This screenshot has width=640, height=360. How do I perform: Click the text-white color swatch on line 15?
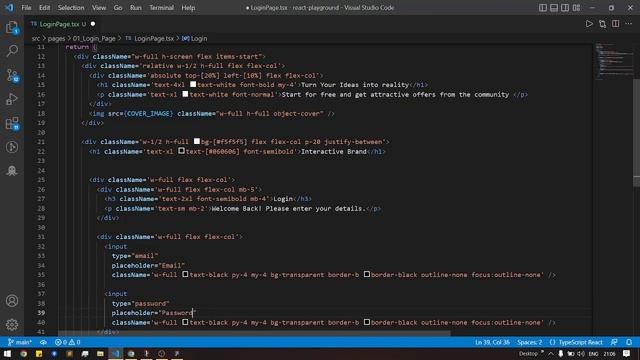coord(193,84)
